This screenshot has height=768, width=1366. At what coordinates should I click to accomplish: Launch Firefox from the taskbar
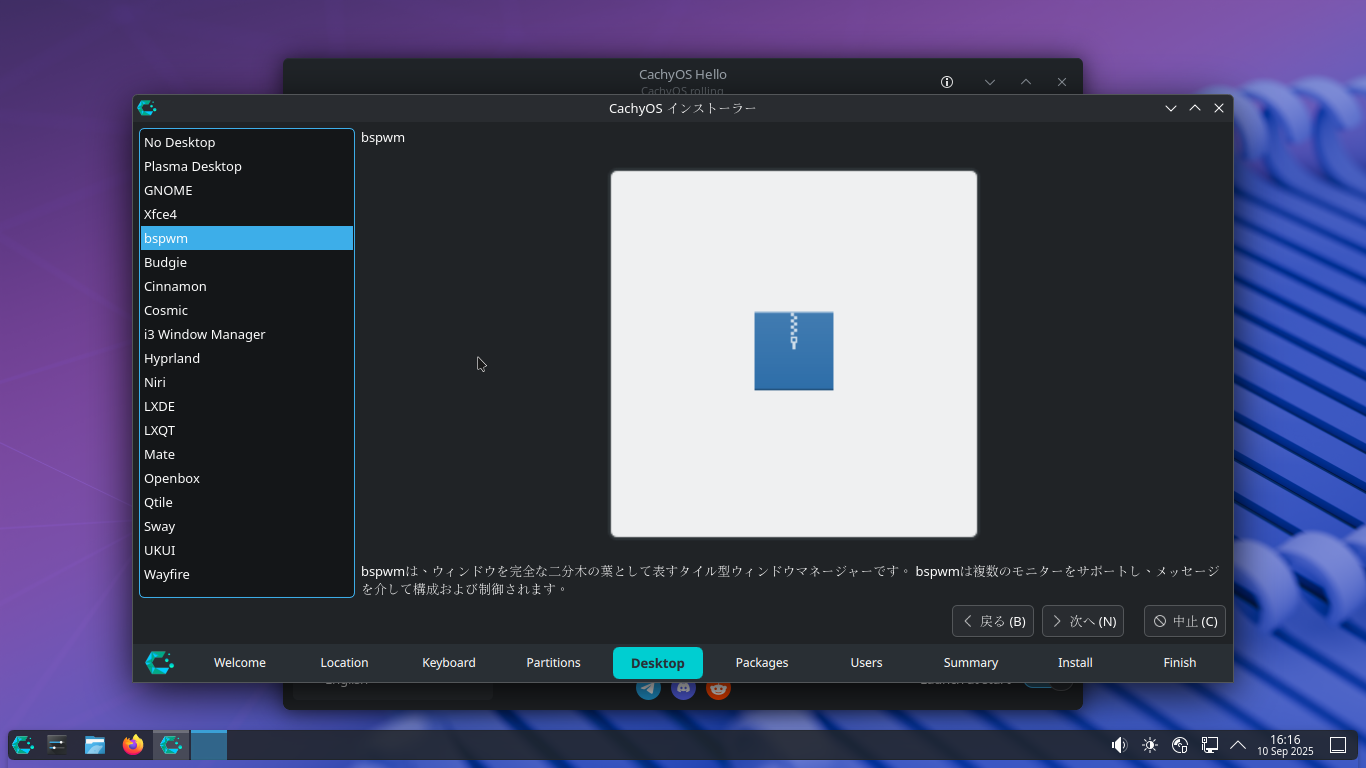tap(133, 745)
